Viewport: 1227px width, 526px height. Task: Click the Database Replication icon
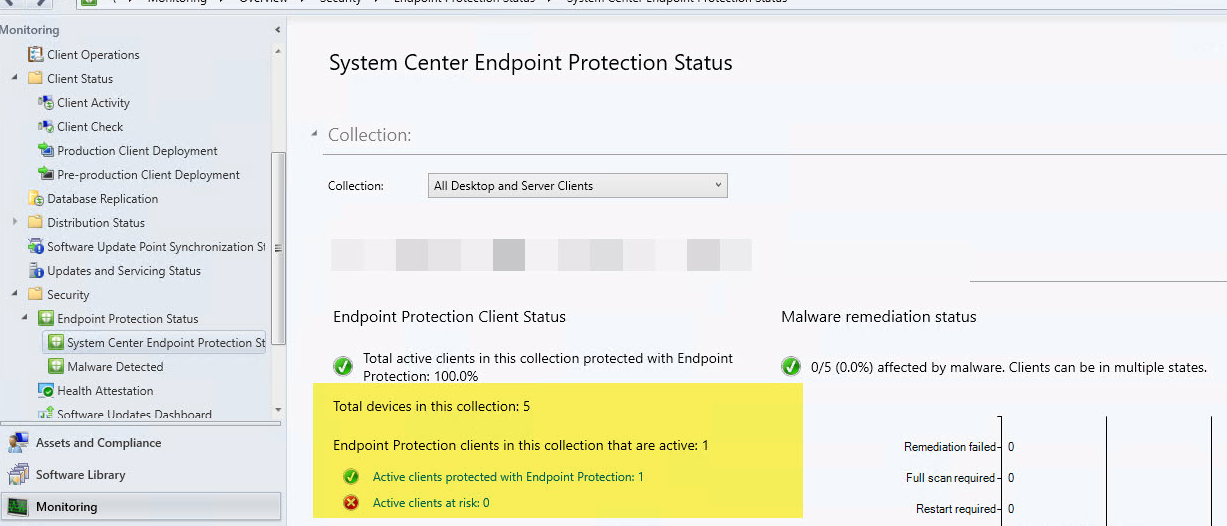coord(36,199)
